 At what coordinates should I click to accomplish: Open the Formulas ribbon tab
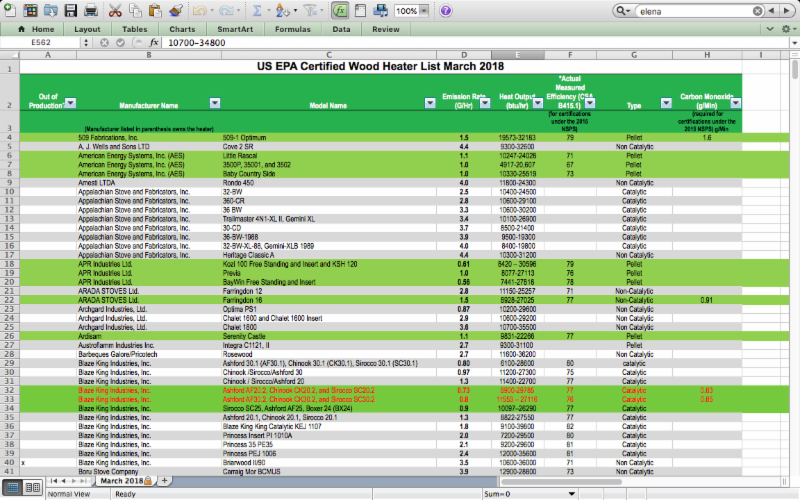tap(292, 29)
